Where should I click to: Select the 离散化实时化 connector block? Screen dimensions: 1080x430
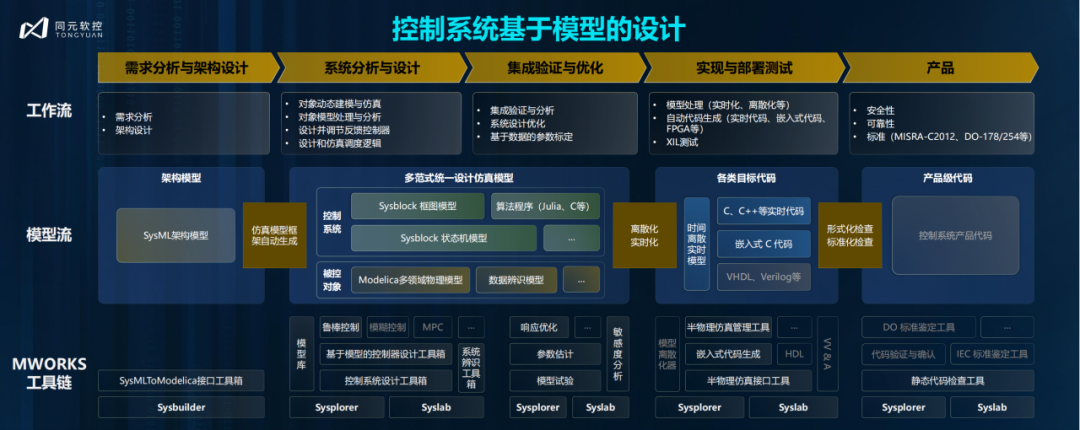pyautogui.click(x=644, y=235)
